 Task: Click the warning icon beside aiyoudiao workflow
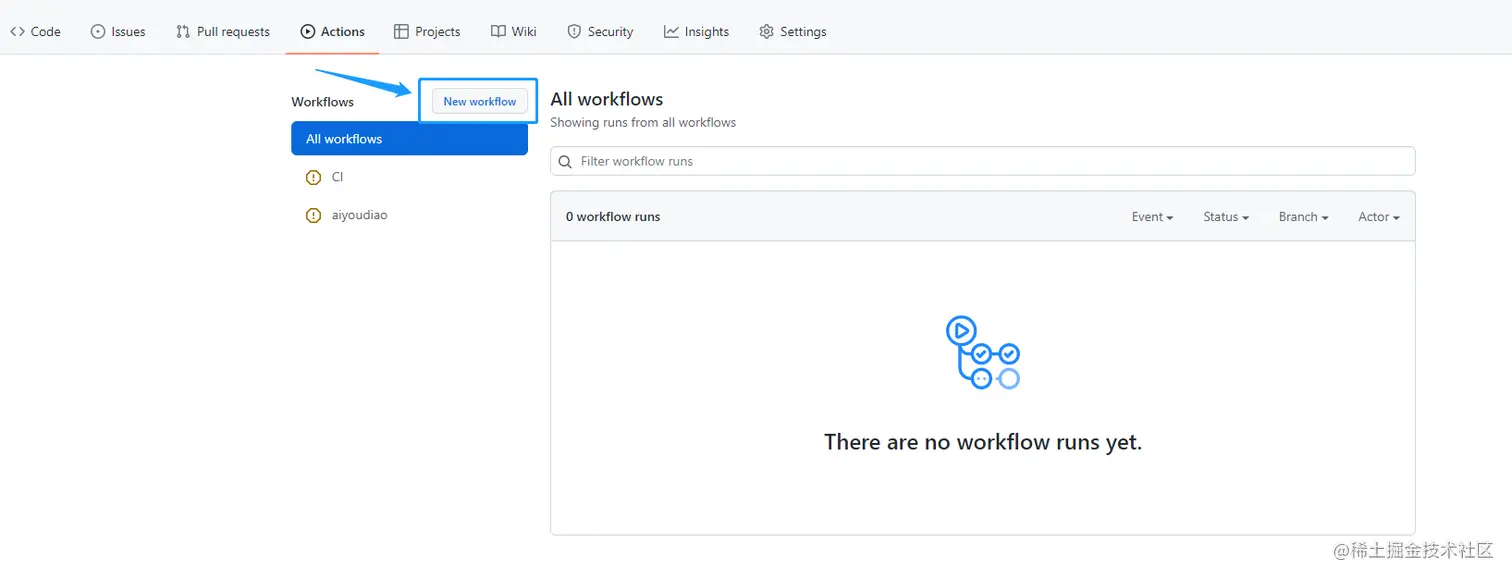(314, 215)
